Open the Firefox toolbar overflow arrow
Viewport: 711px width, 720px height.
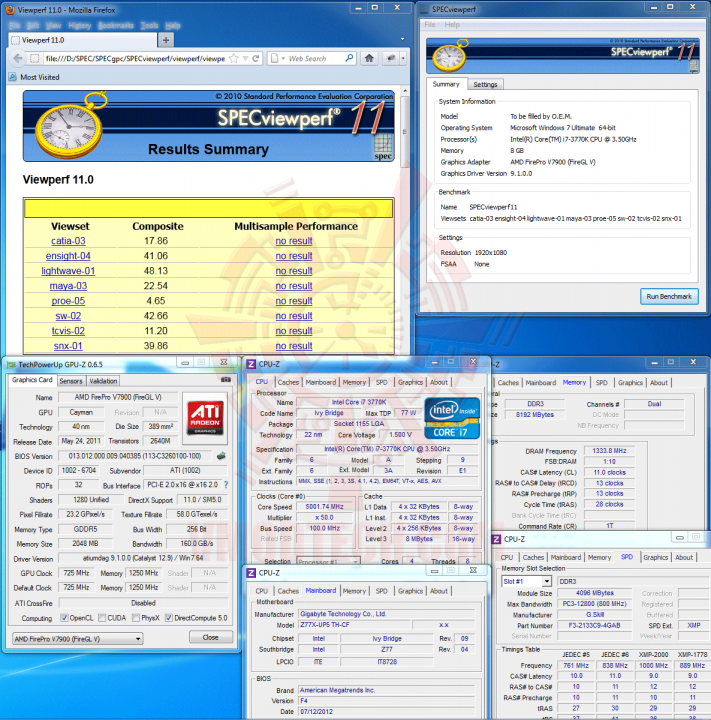pos(403,58)
